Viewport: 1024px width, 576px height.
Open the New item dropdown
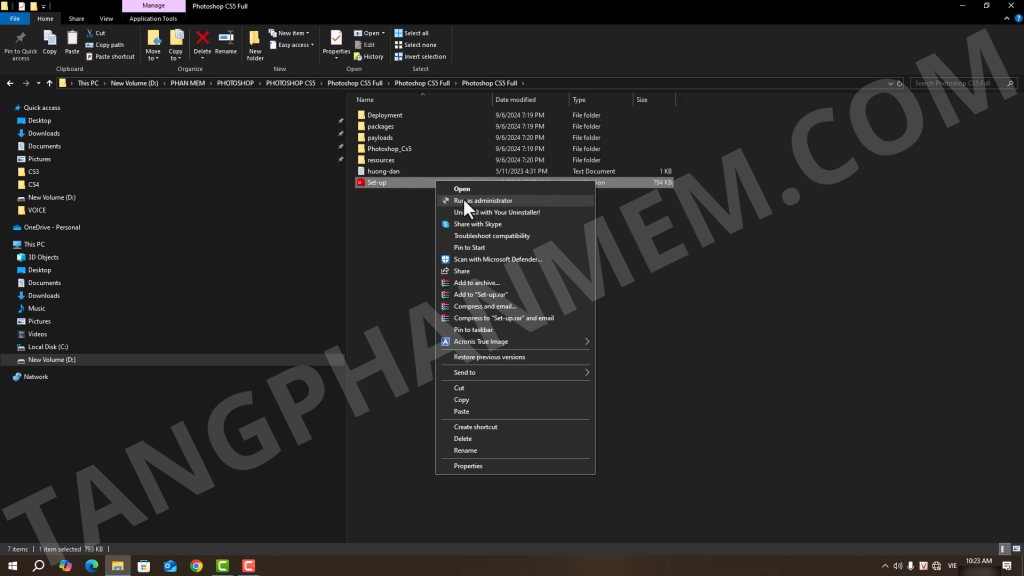pos(293,33)
